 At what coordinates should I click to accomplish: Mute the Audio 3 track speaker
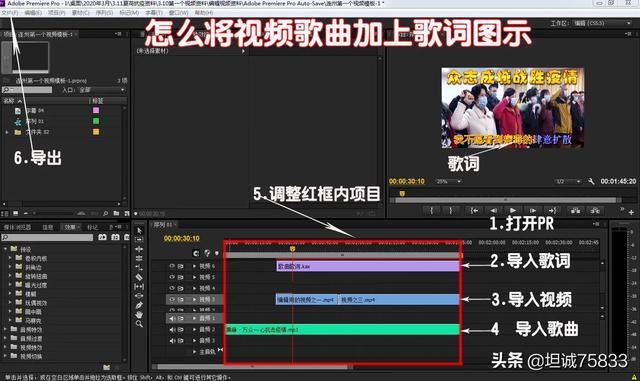172,340
